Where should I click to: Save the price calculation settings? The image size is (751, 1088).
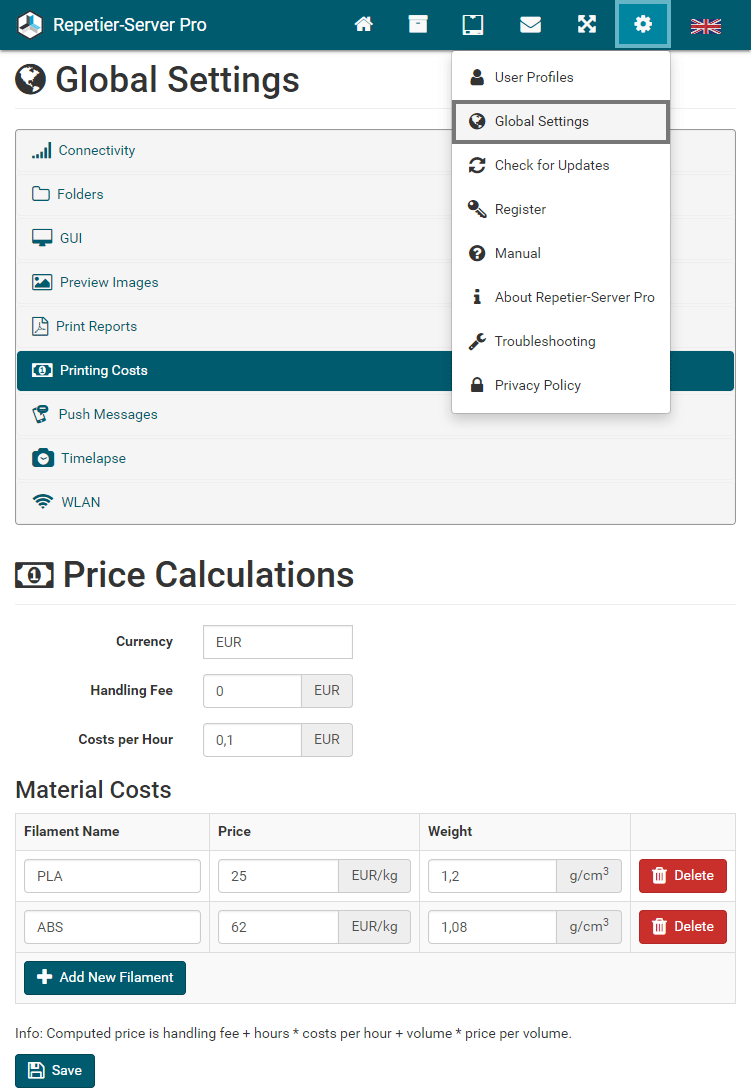click(x=55, y=1070)
